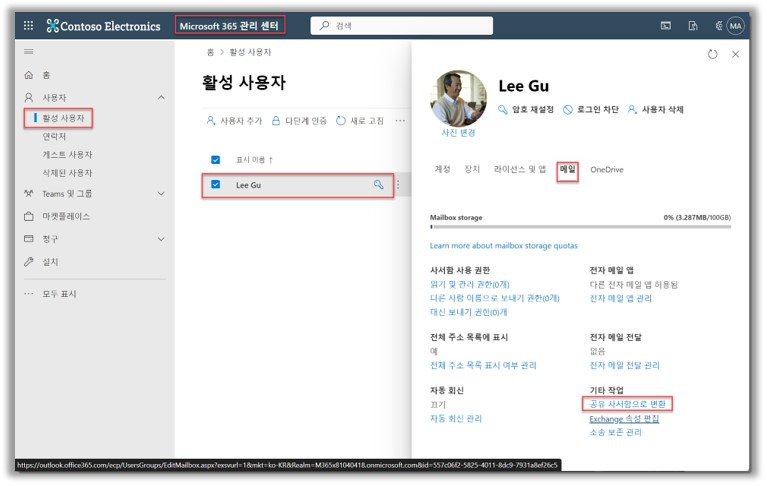Screen dimensions: 767x486
Task: Close the Lee Gu details panel
Action: coord(735,54)
